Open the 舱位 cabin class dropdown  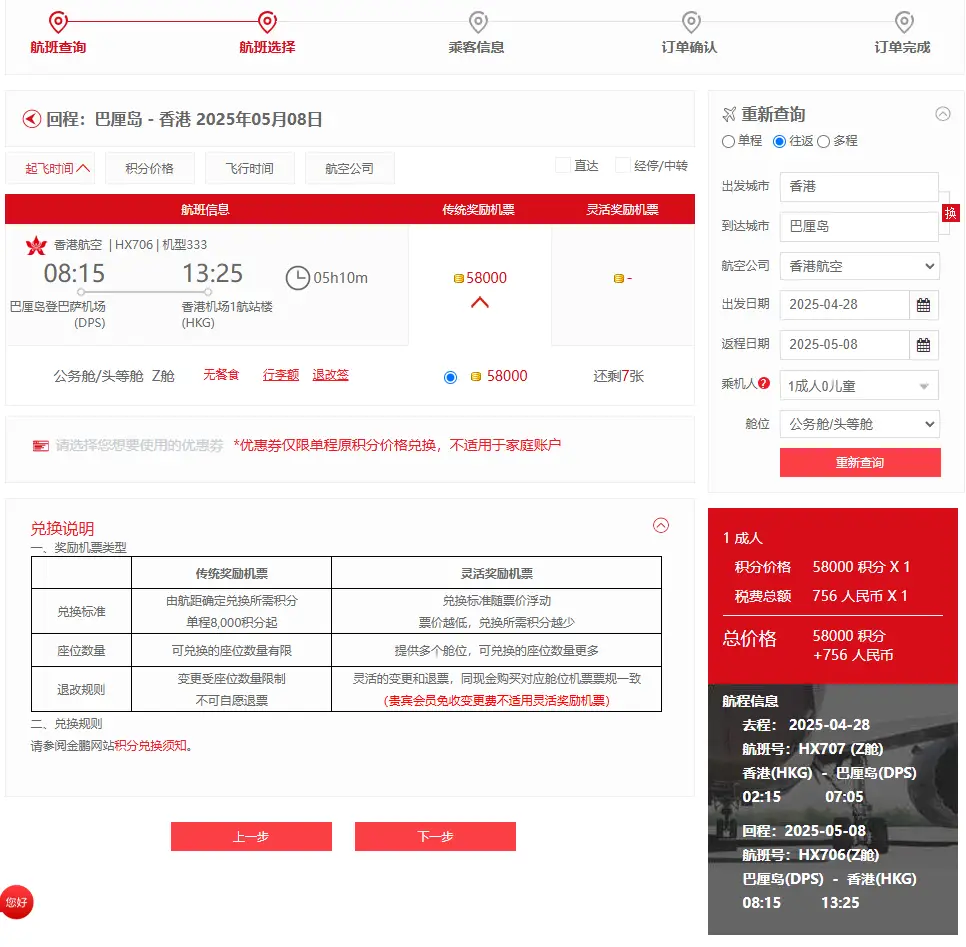[x=859, y=425]
